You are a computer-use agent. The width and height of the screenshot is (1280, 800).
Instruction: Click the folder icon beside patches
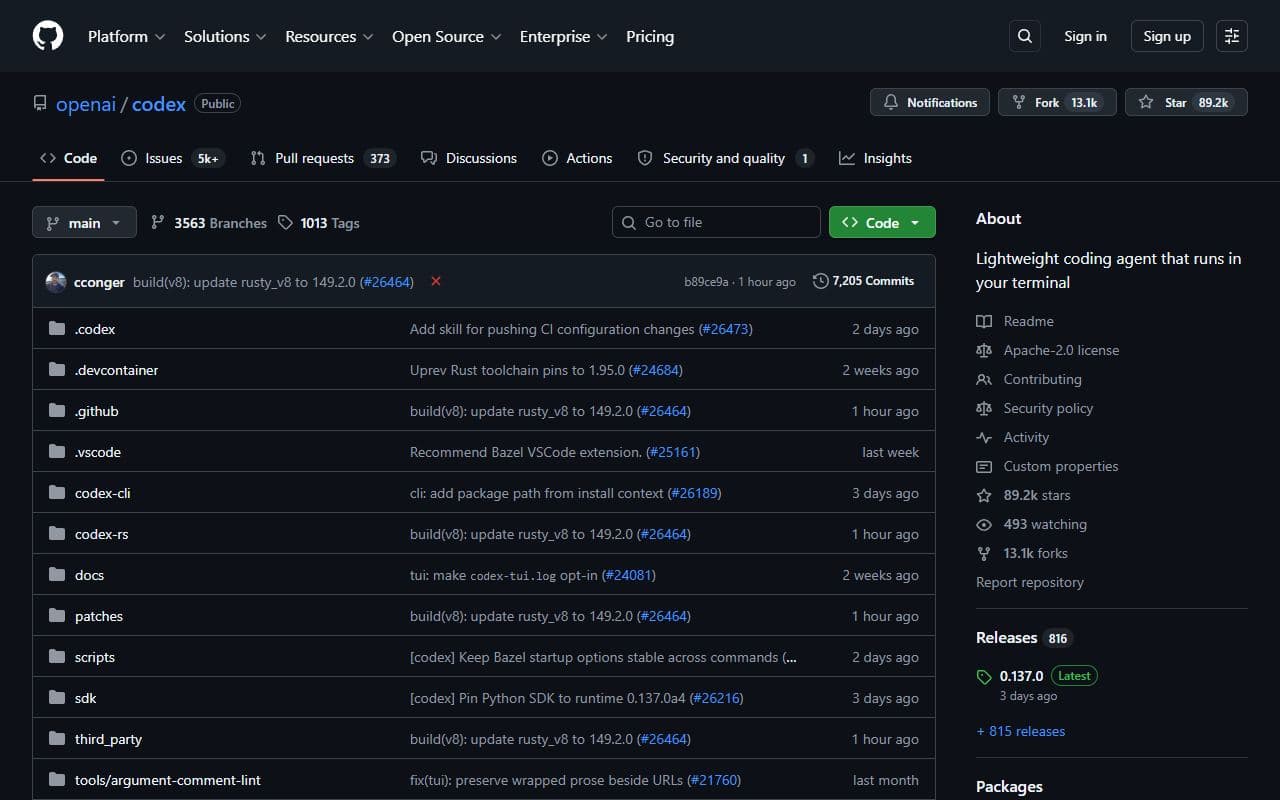57,616
